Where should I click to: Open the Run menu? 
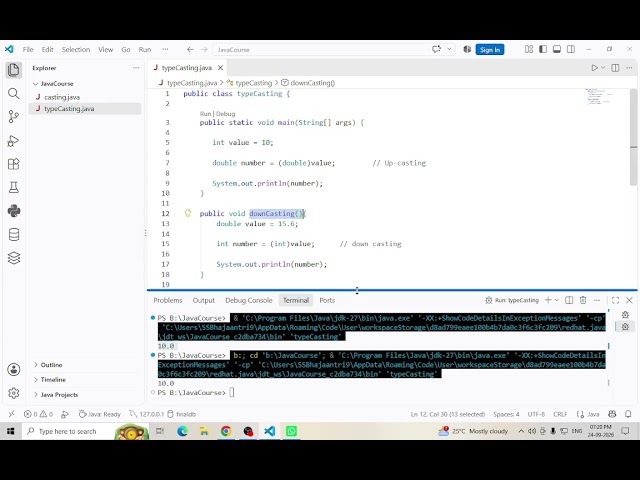tap(145, 49)
